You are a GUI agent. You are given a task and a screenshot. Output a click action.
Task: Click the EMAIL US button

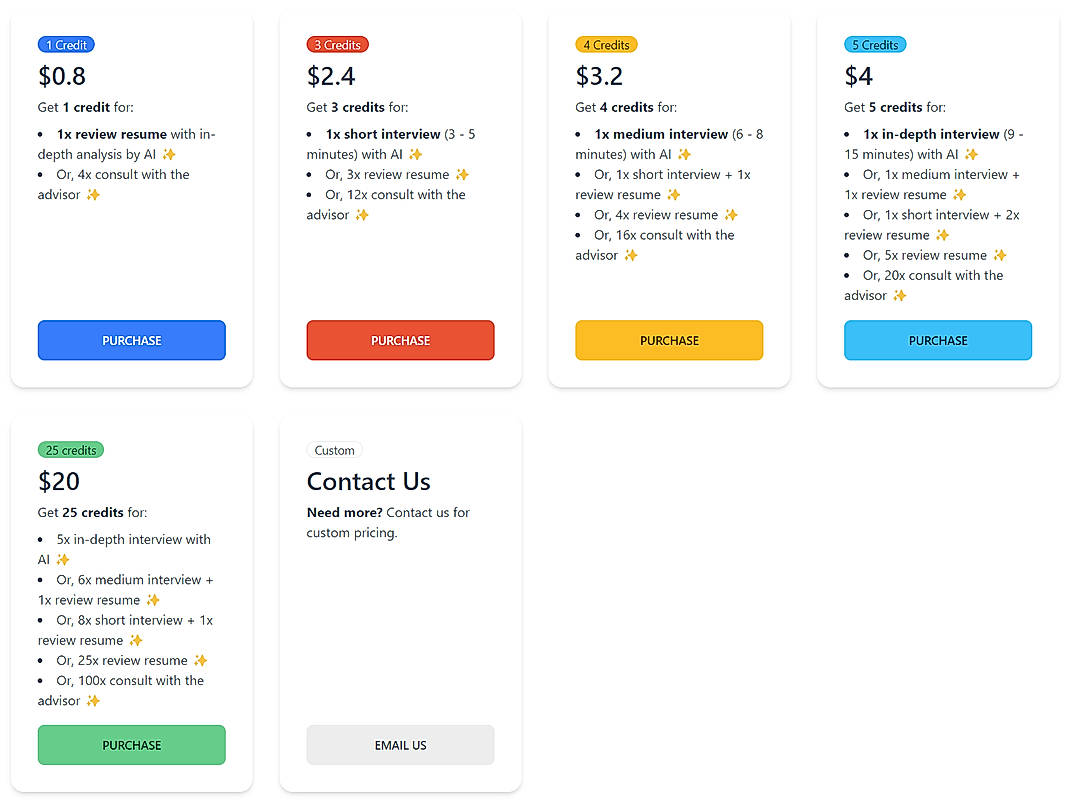pos(400,745)
